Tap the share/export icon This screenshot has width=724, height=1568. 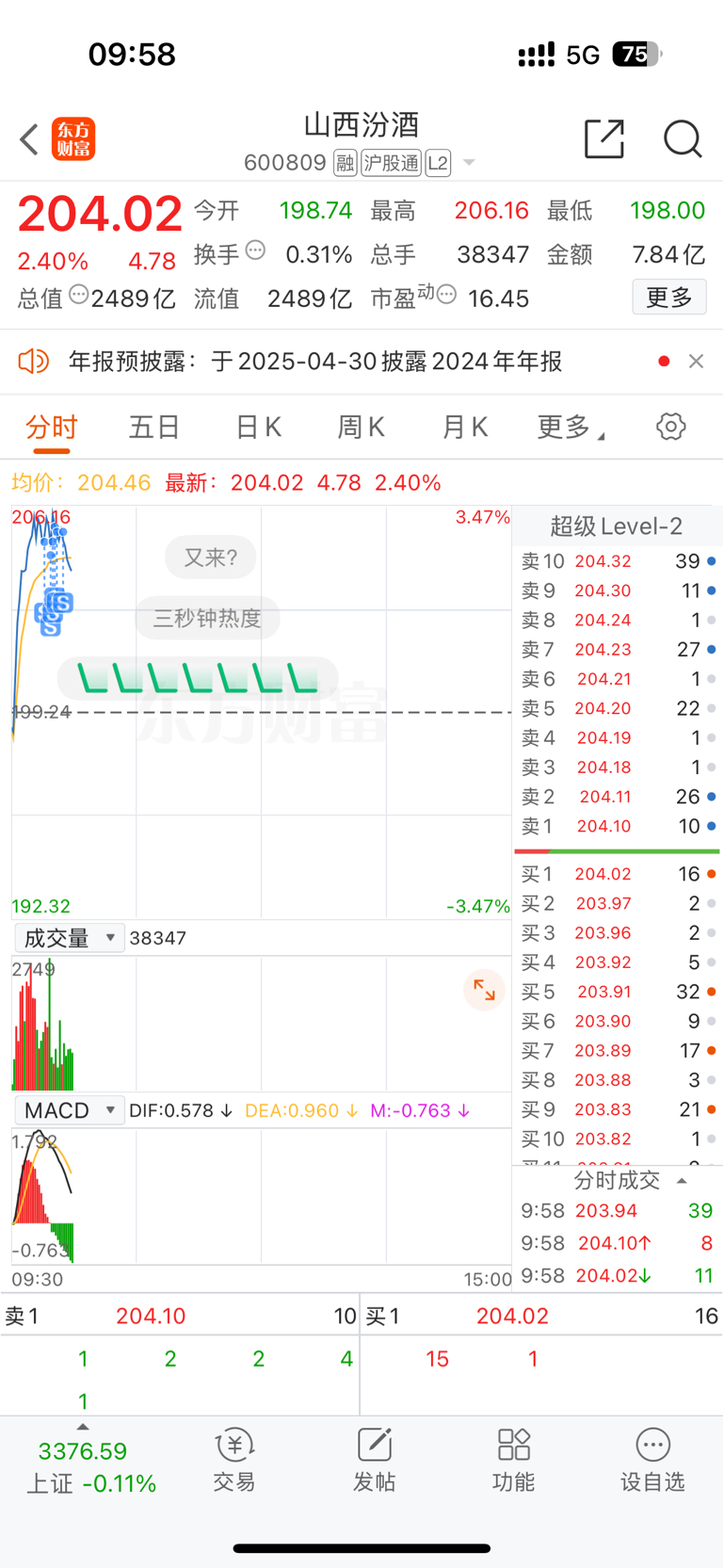click(x=604, y=139)
